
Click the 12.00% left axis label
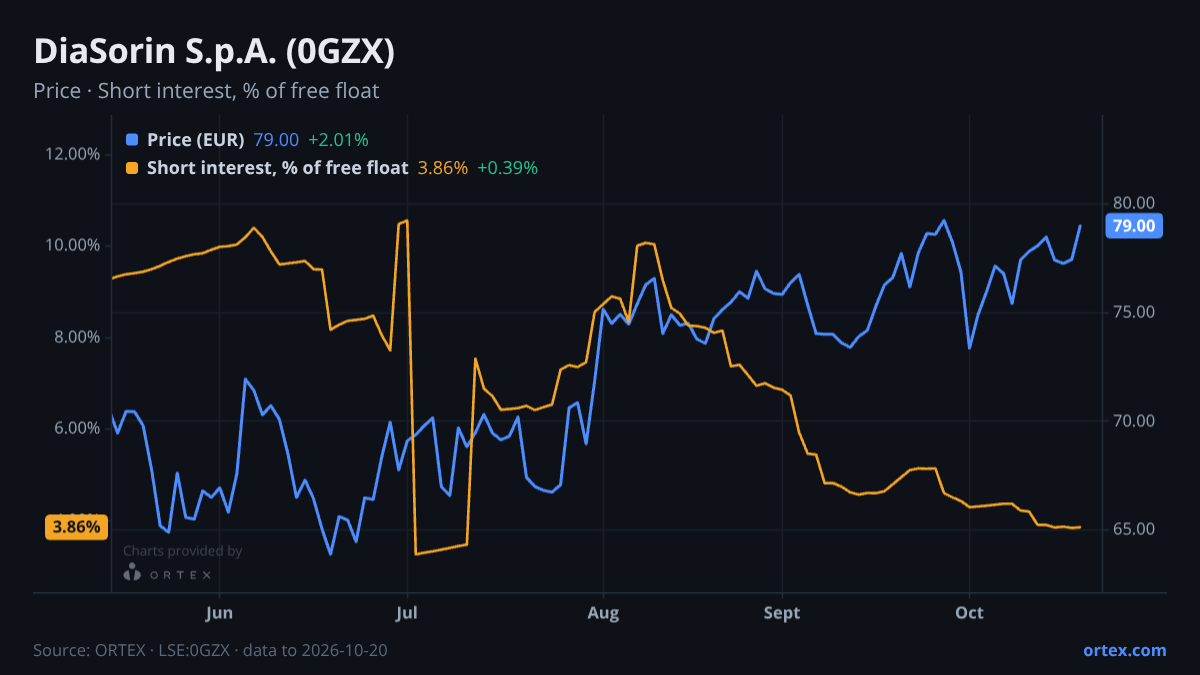pyautogui.click(x=72, y=154)
